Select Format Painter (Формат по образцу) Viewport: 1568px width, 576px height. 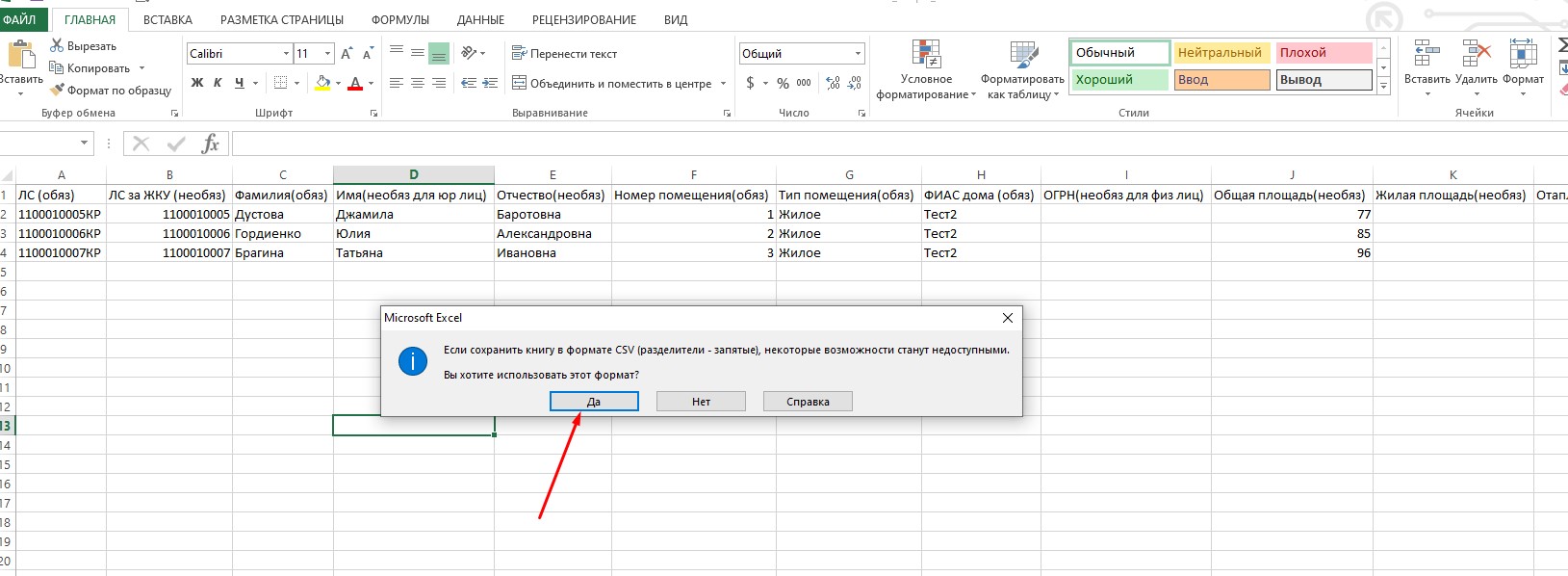click(111, 91)
